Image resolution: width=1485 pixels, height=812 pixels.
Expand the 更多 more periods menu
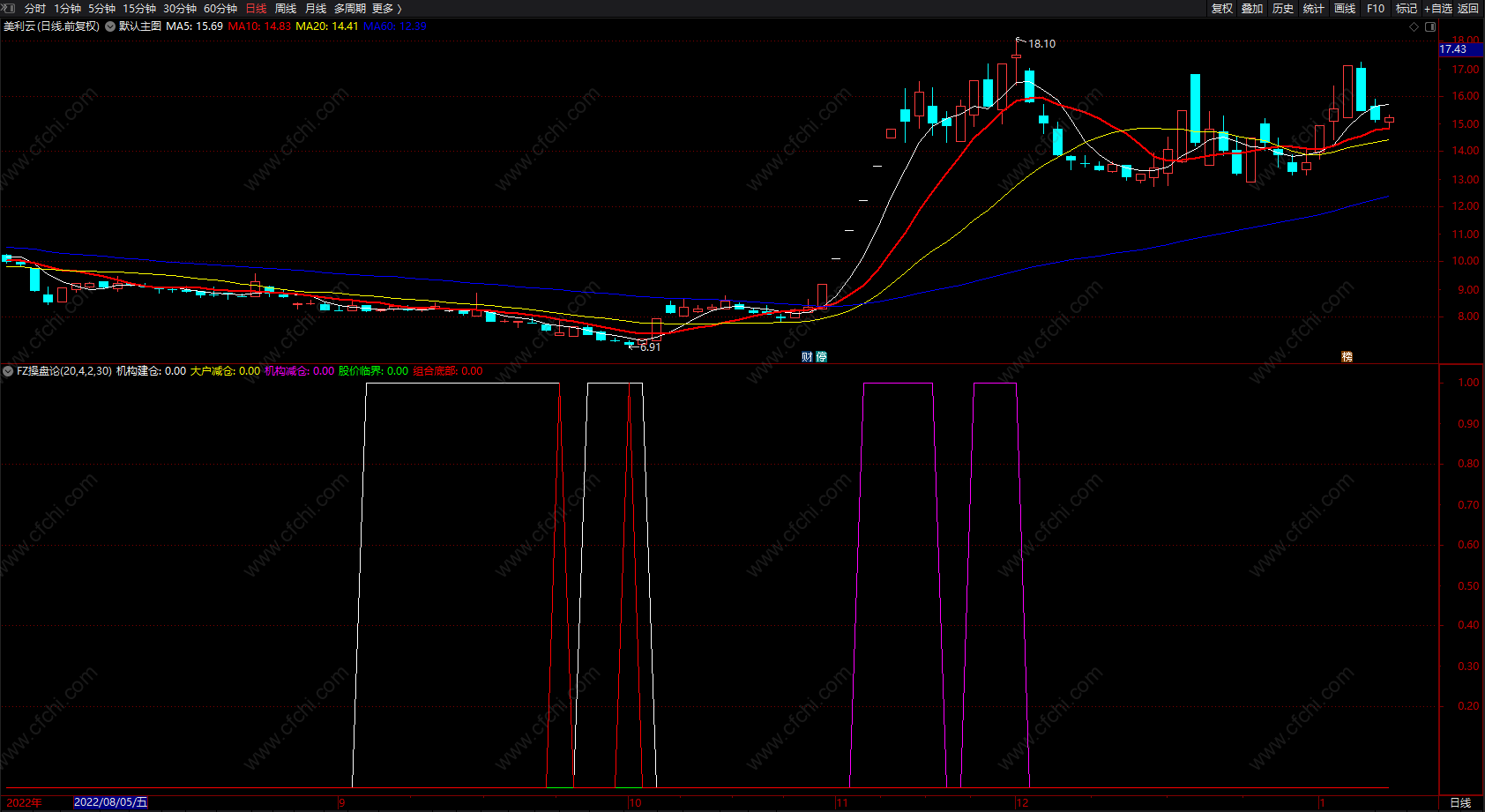point(387,9)
